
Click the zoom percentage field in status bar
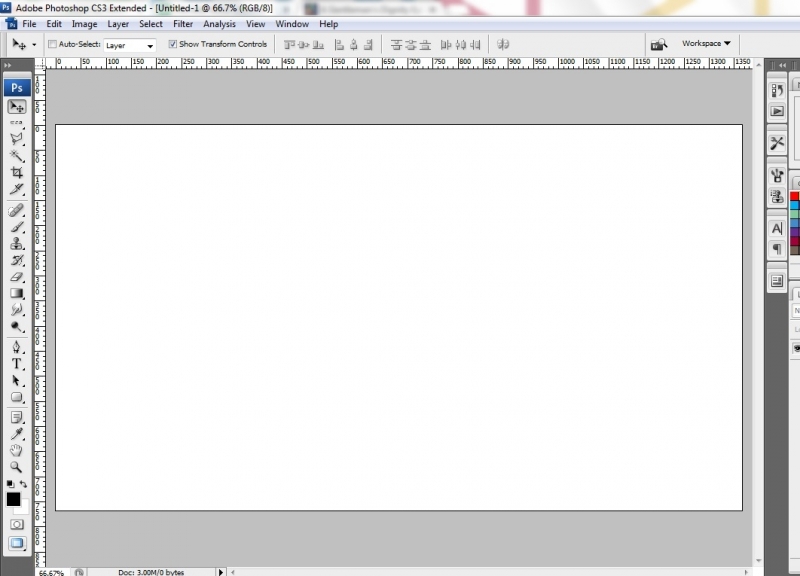click(x=51, y=572)
